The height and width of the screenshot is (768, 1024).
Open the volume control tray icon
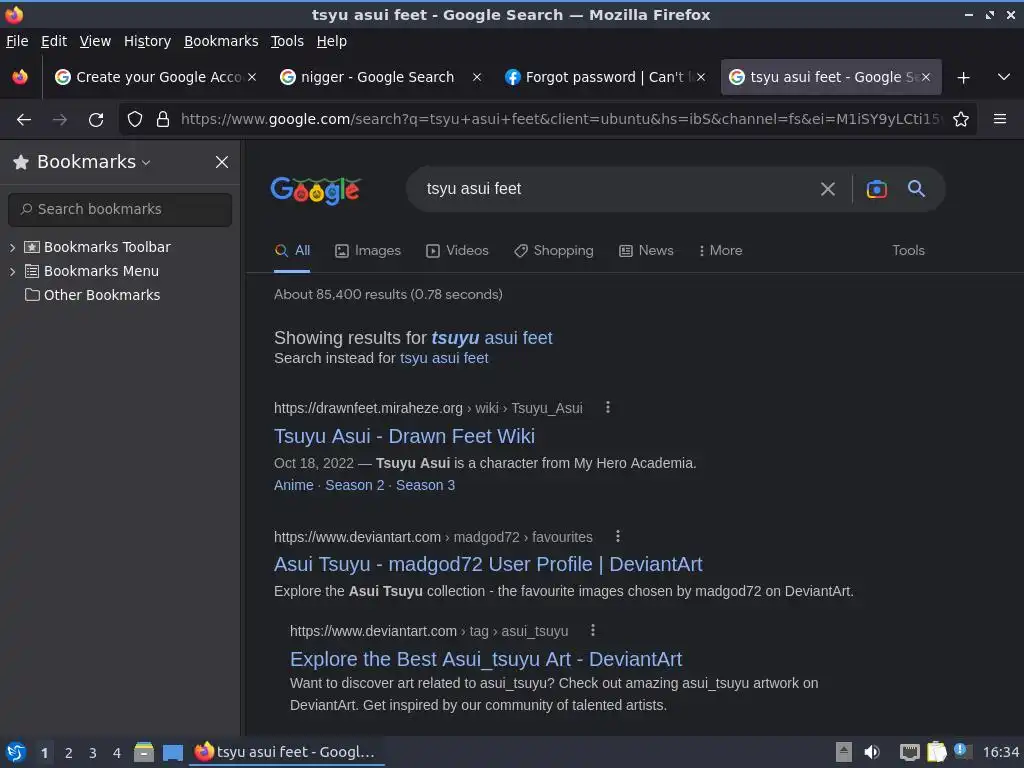pos(872,752)
